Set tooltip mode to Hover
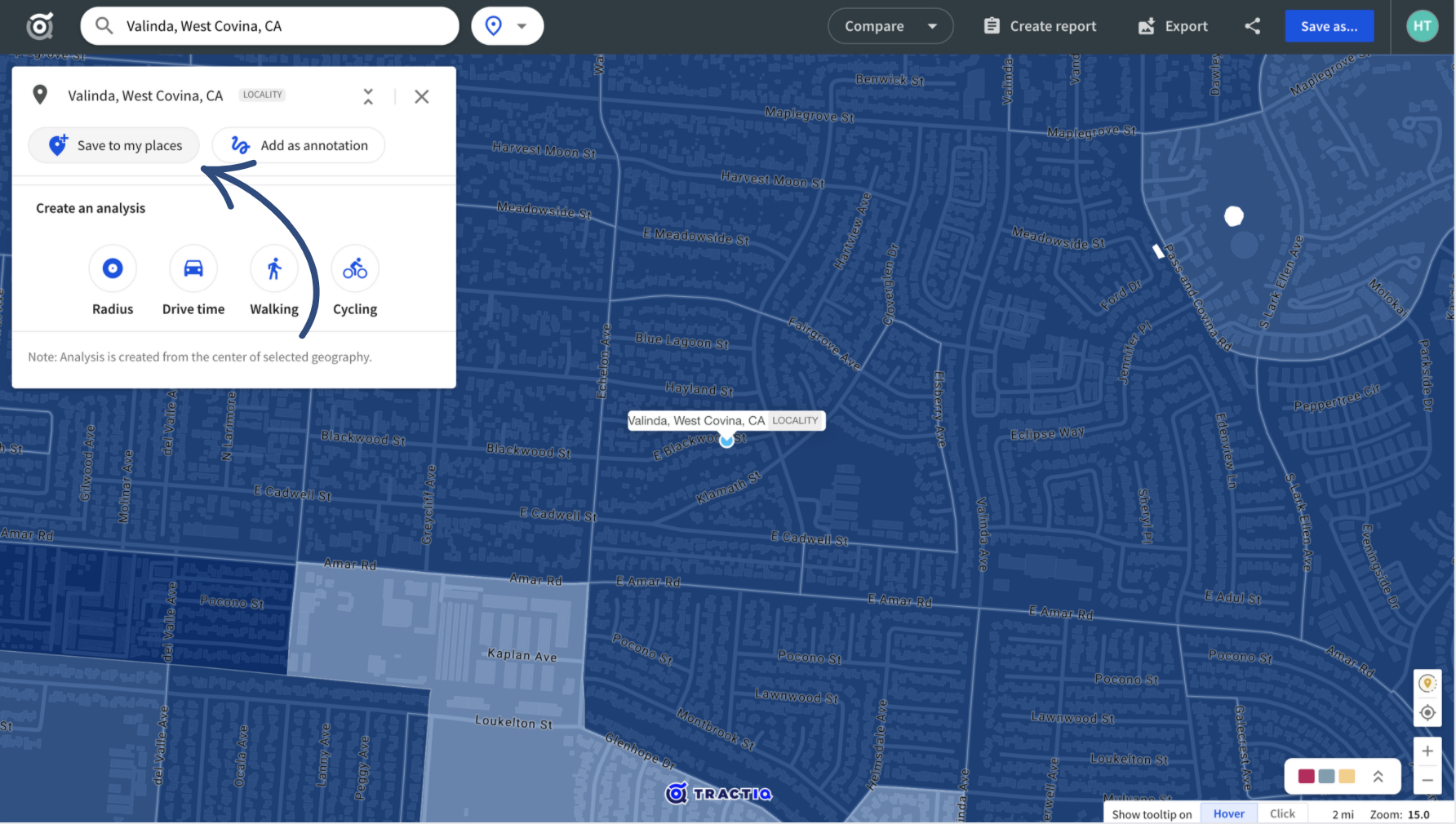The width and height of the screenshot is (1456, 824). click(x=1228, y=813)
